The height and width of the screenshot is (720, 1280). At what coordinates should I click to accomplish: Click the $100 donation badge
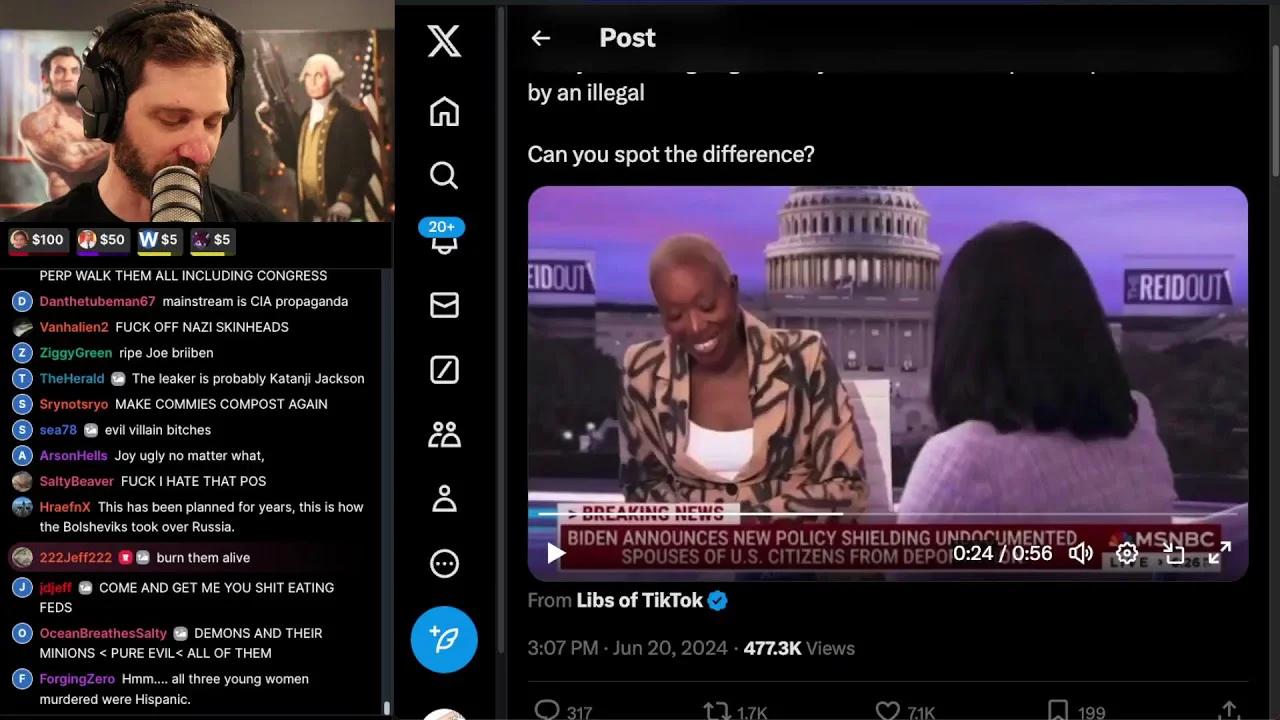pos(37,240)
